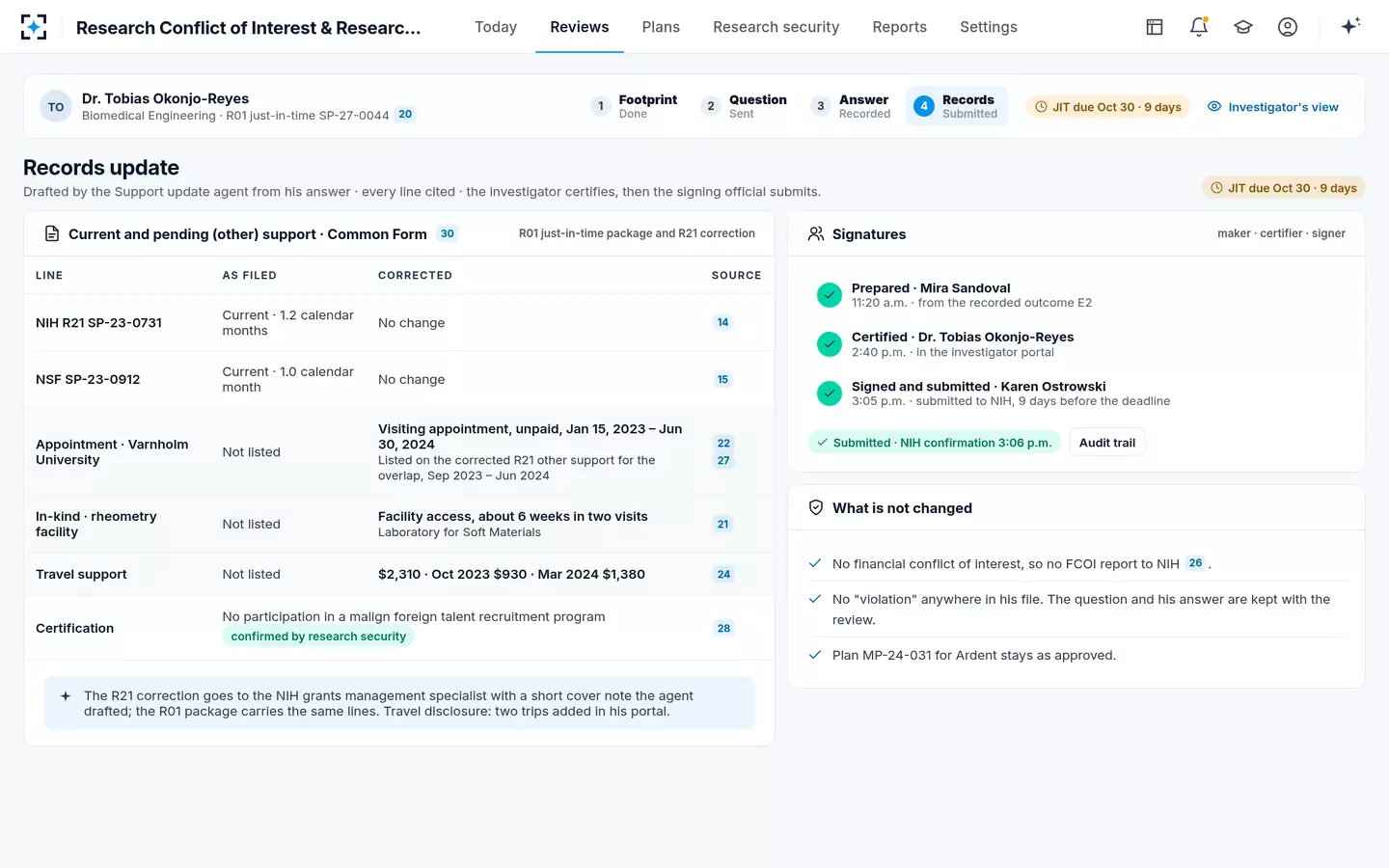
Task: Click the TO avatar for Dr. Okonjo-Reyes
Action: click(x=56, y=107)
